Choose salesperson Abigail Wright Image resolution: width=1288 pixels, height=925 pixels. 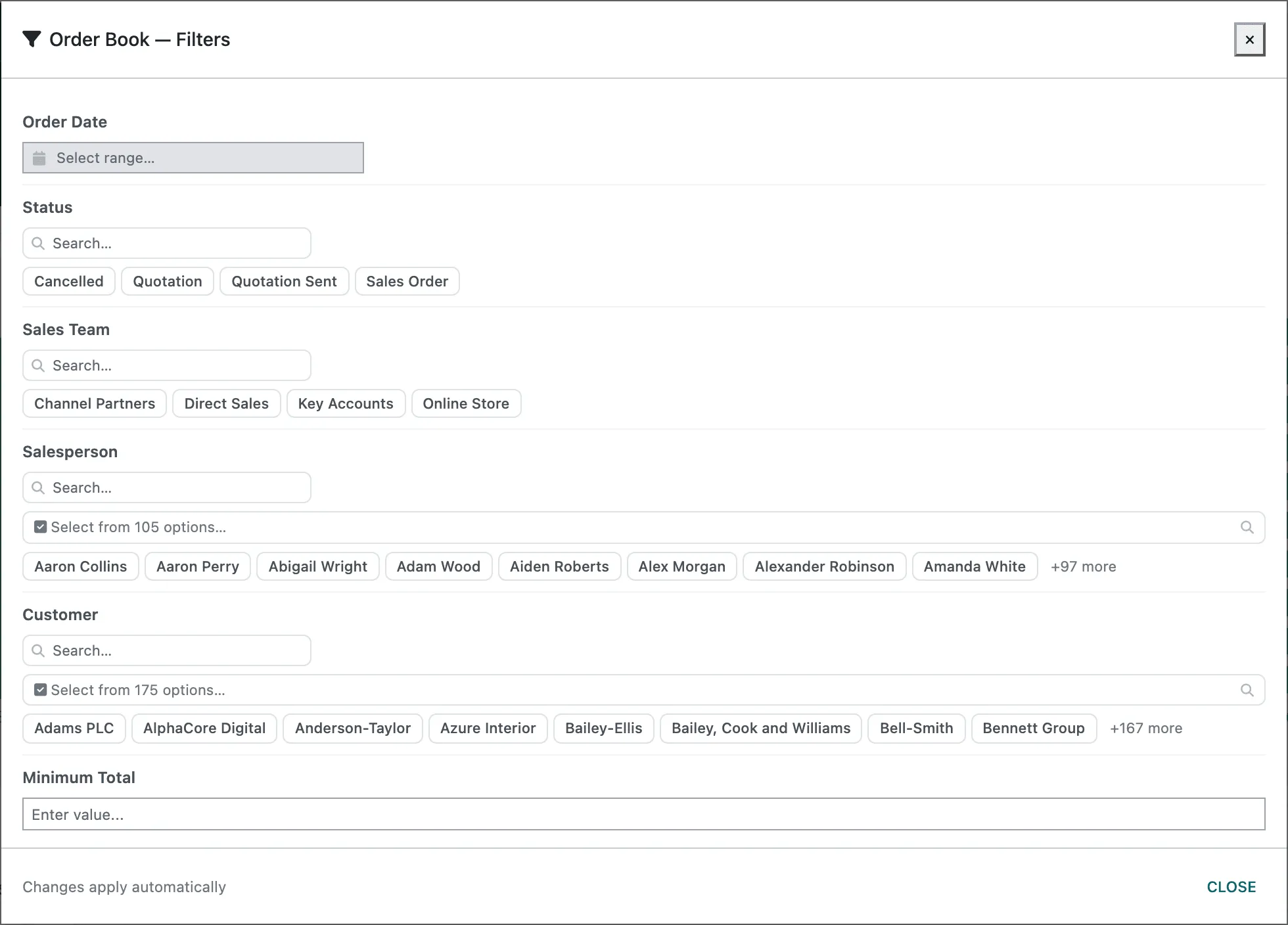[x=318, y=566]
